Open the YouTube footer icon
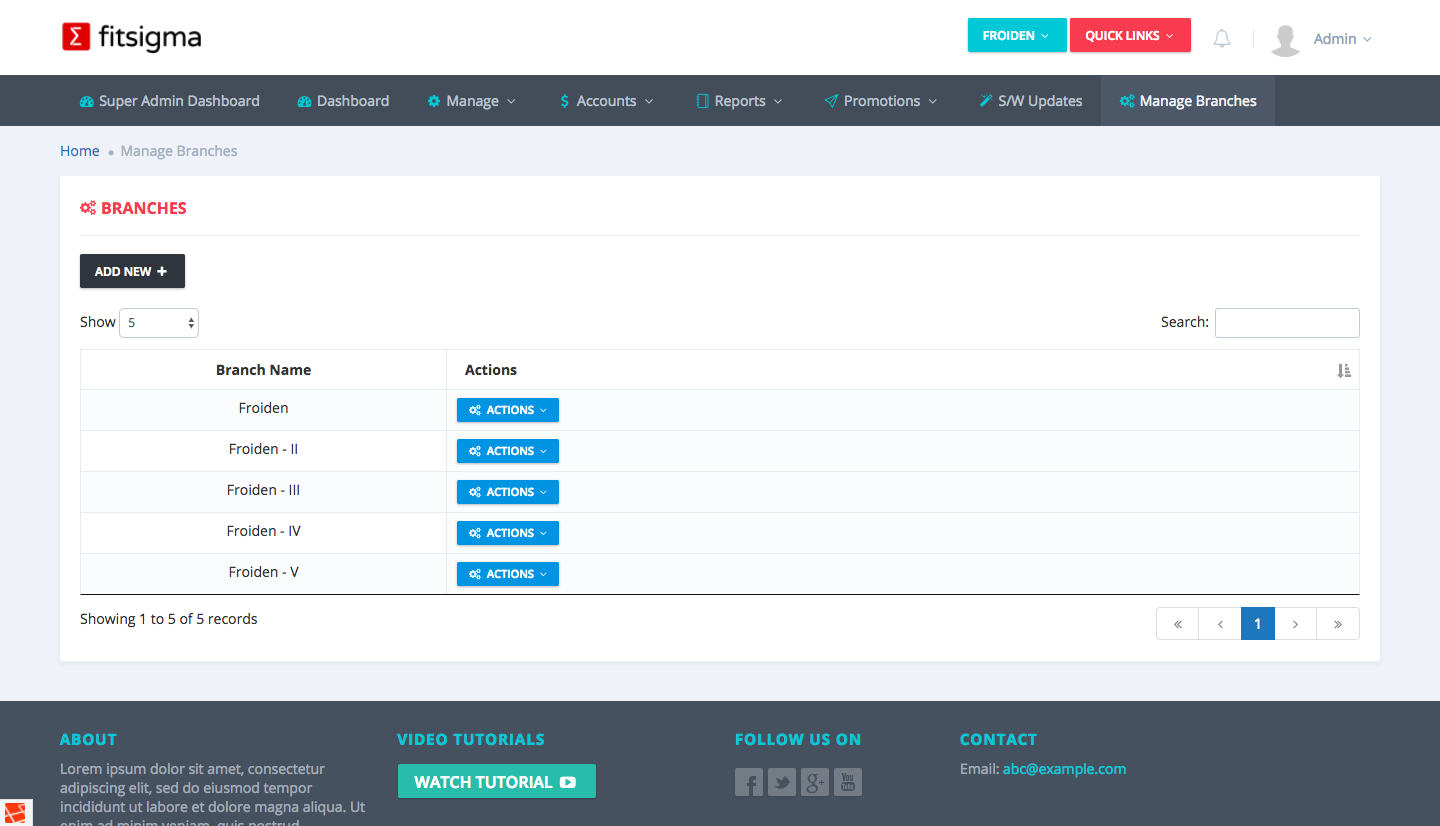This screenshot has height=826, width=1440. pos(848,782)
